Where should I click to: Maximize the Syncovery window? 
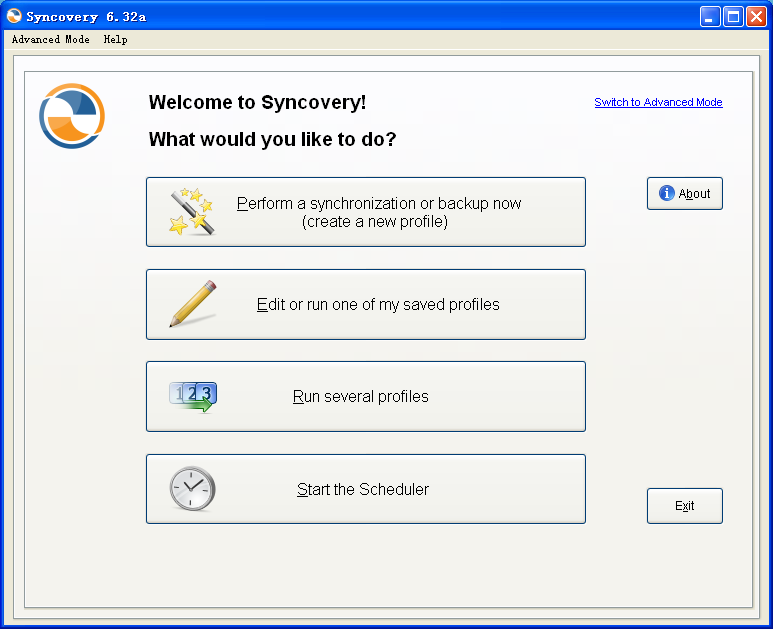tap(733, 17)
